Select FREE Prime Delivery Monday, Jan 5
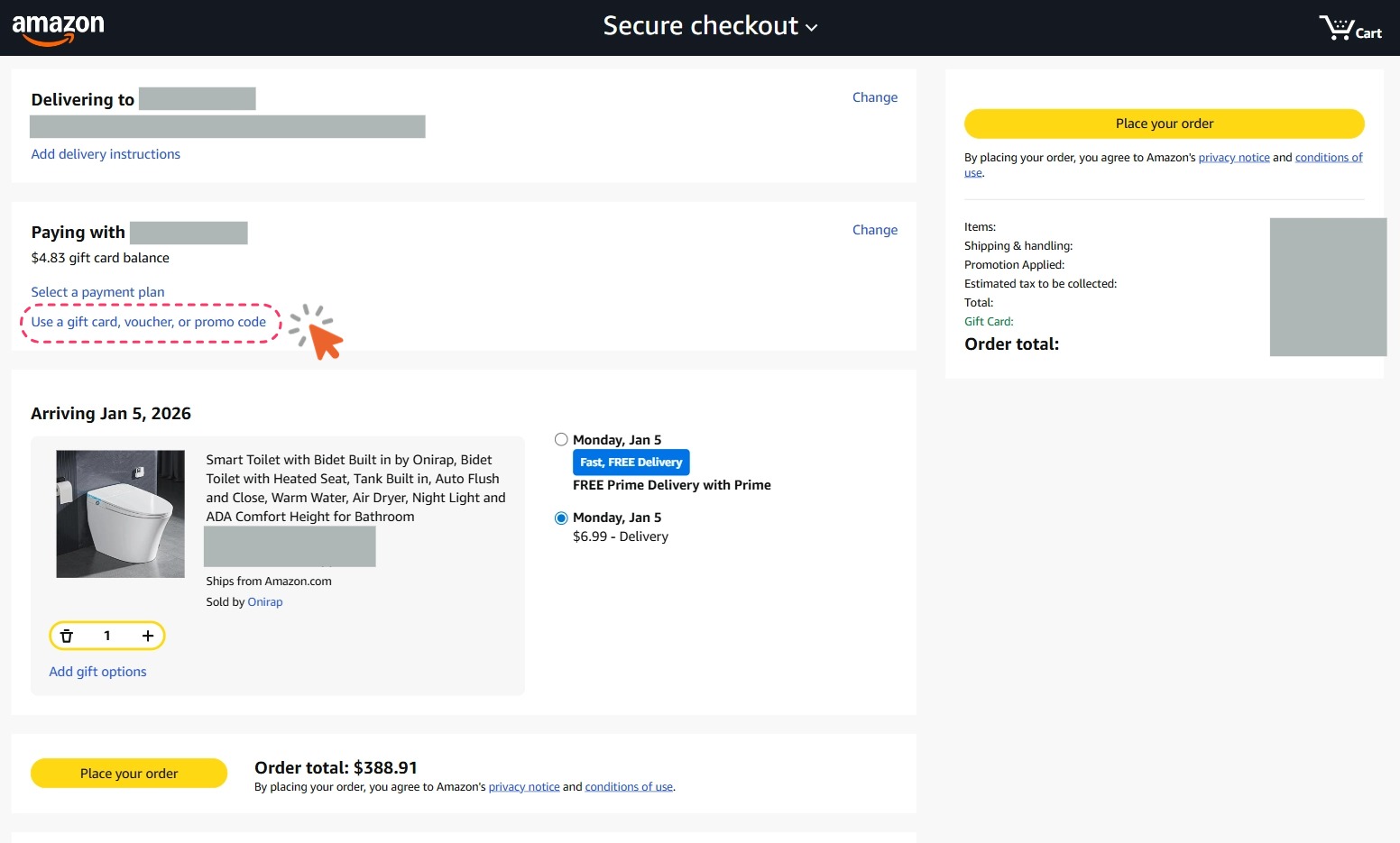 [561, 440]
